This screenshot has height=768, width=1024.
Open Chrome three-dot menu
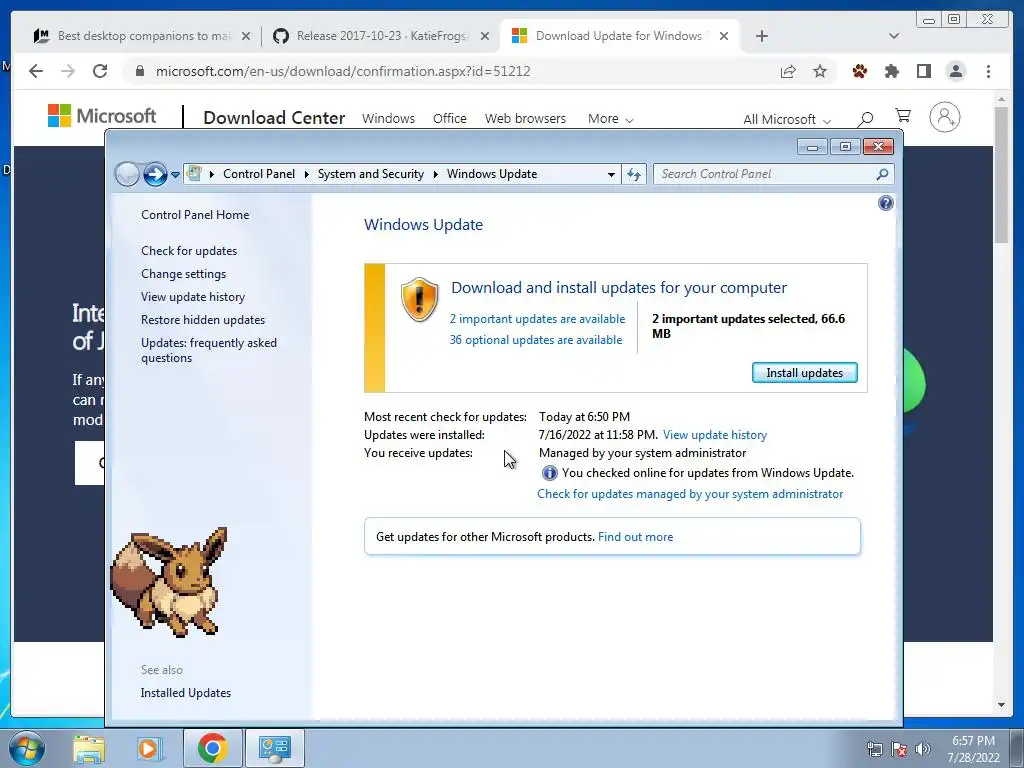pos(988,71)
